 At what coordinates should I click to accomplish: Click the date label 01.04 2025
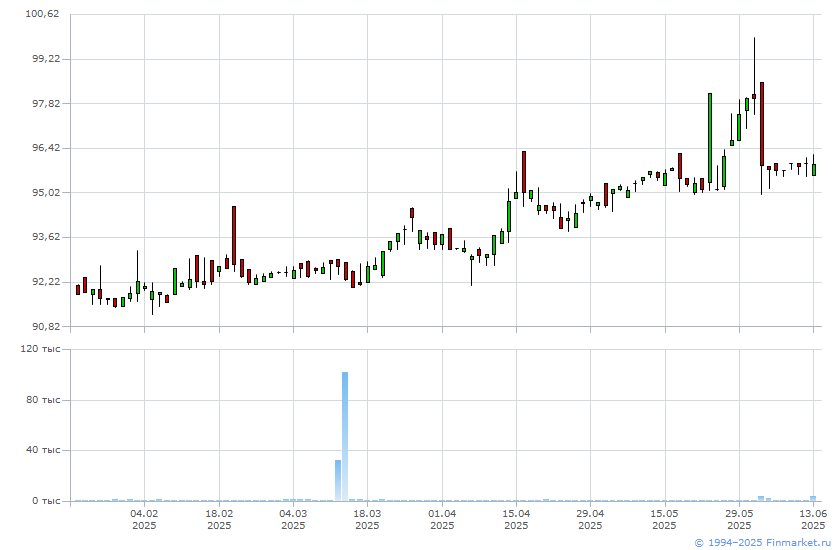pos(442,519)
